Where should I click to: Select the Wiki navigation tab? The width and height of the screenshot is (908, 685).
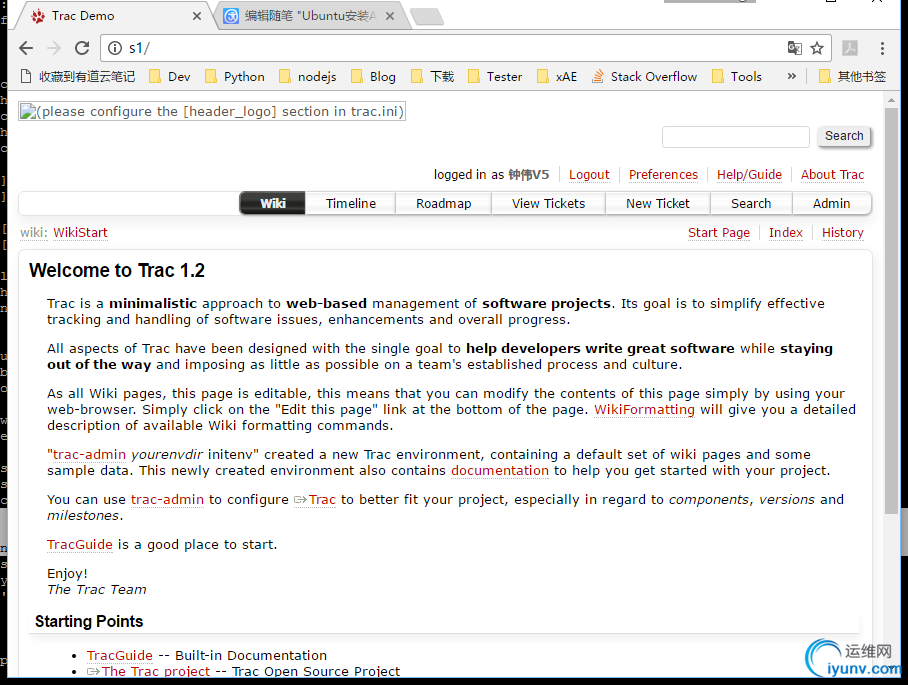[x=272, y=203]
